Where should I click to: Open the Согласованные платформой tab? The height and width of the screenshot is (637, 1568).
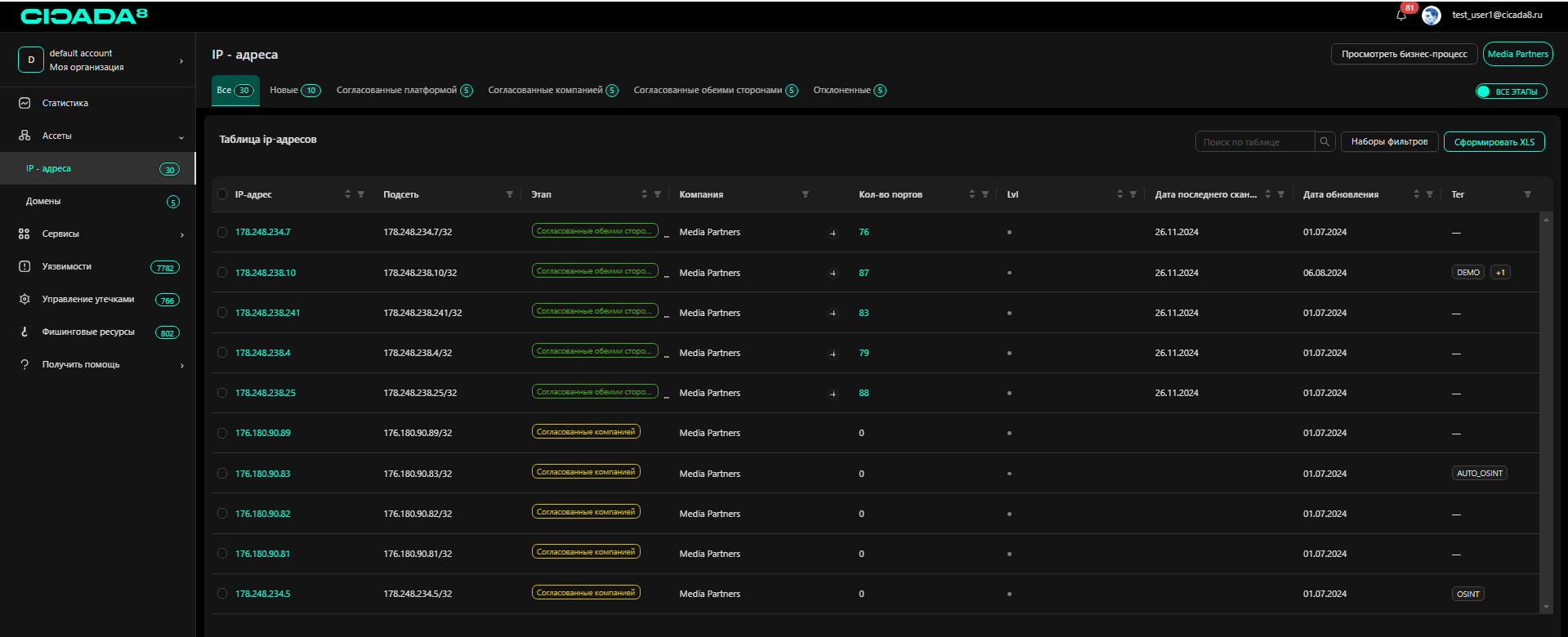pos(404,90)
